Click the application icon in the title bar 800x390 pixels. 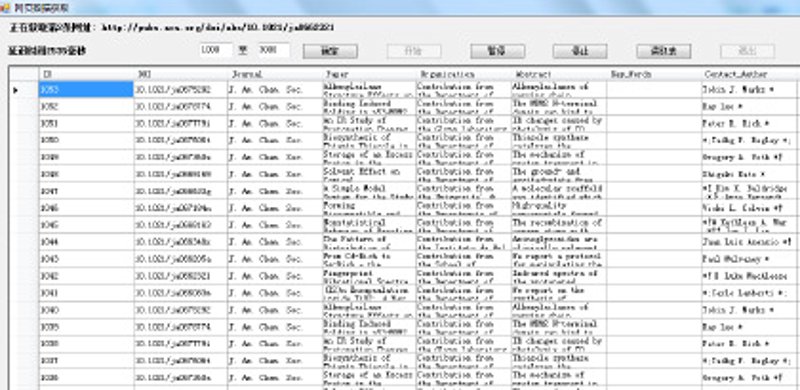pyautogui.click(x=6, y=8)
